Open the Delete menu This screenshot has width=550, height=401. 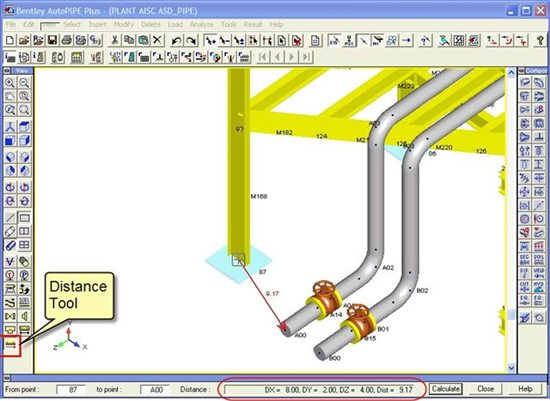tap(151, 25)
